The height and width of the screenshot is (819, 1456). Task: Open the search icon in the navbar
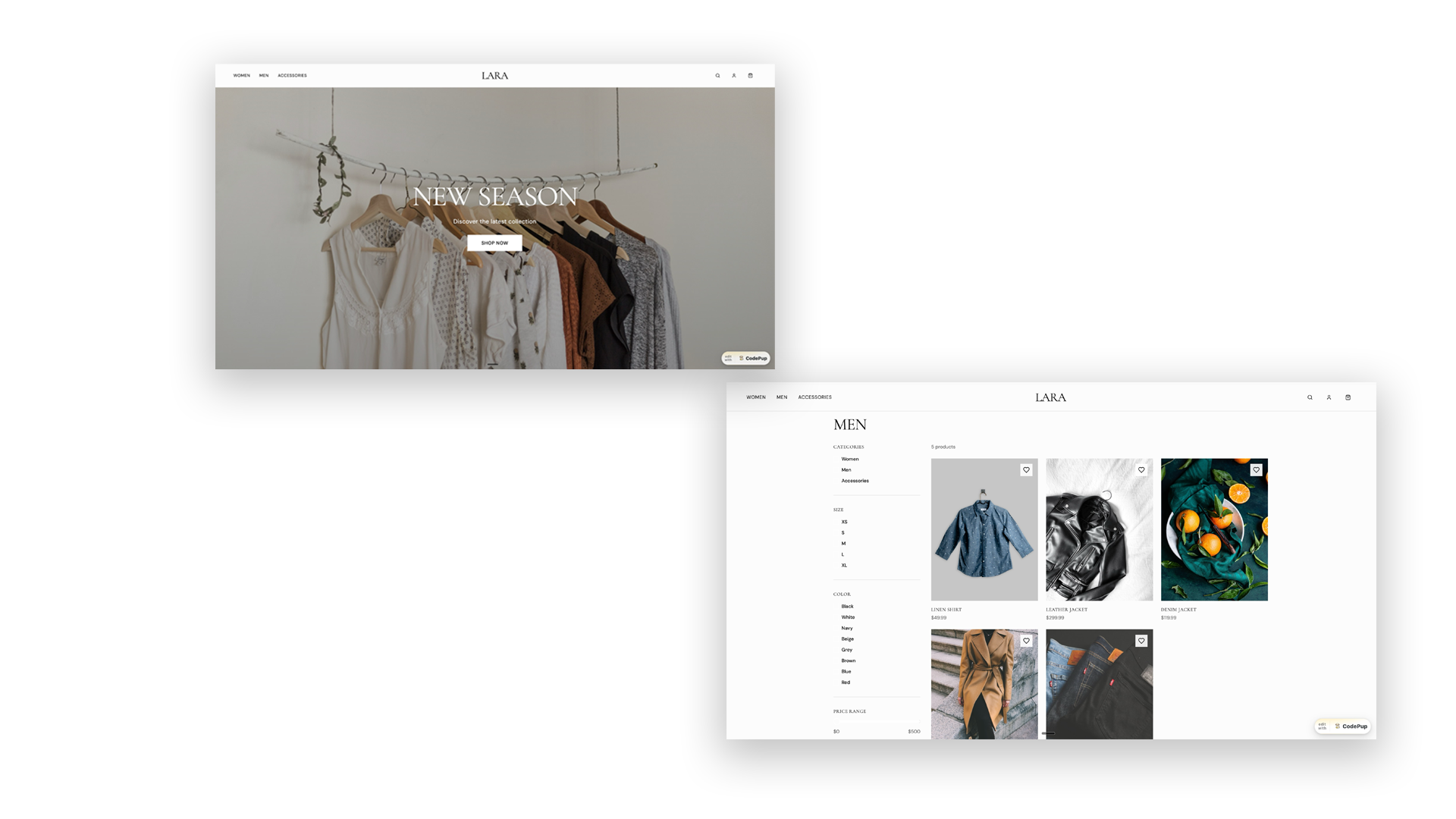coord(1310,397)
